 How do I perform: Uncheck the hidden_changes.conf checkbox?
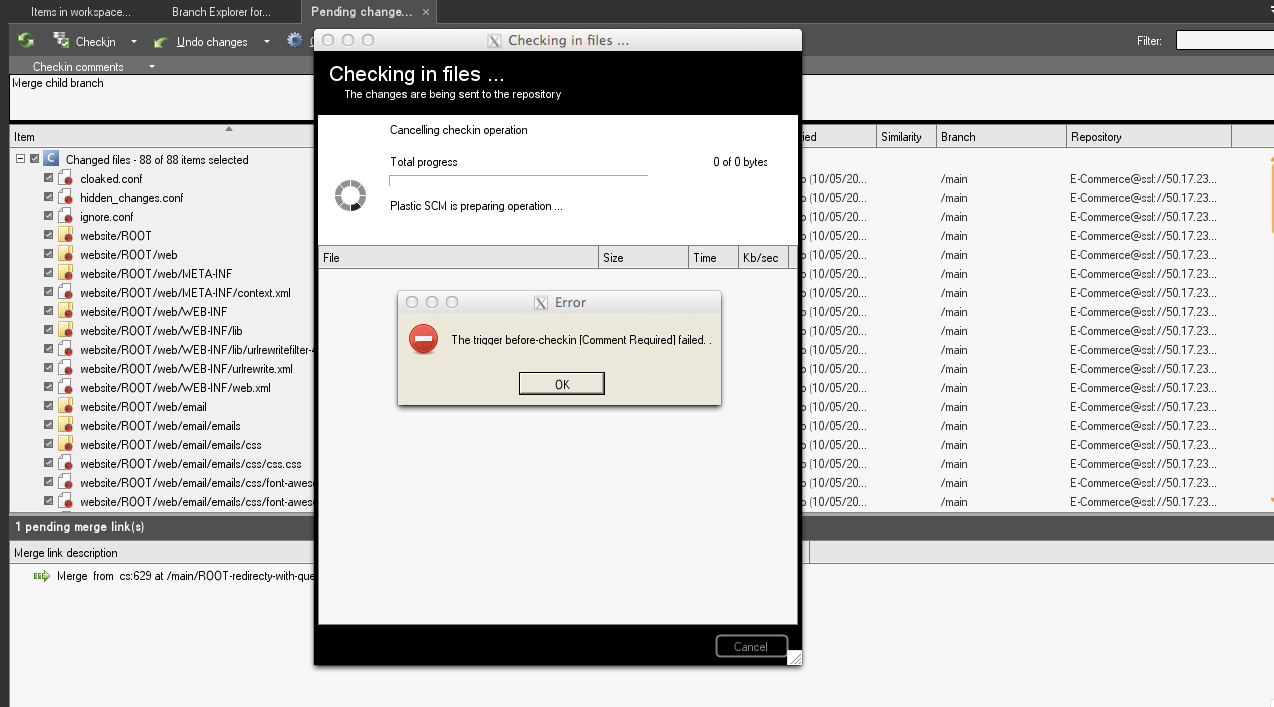[49, 197]
